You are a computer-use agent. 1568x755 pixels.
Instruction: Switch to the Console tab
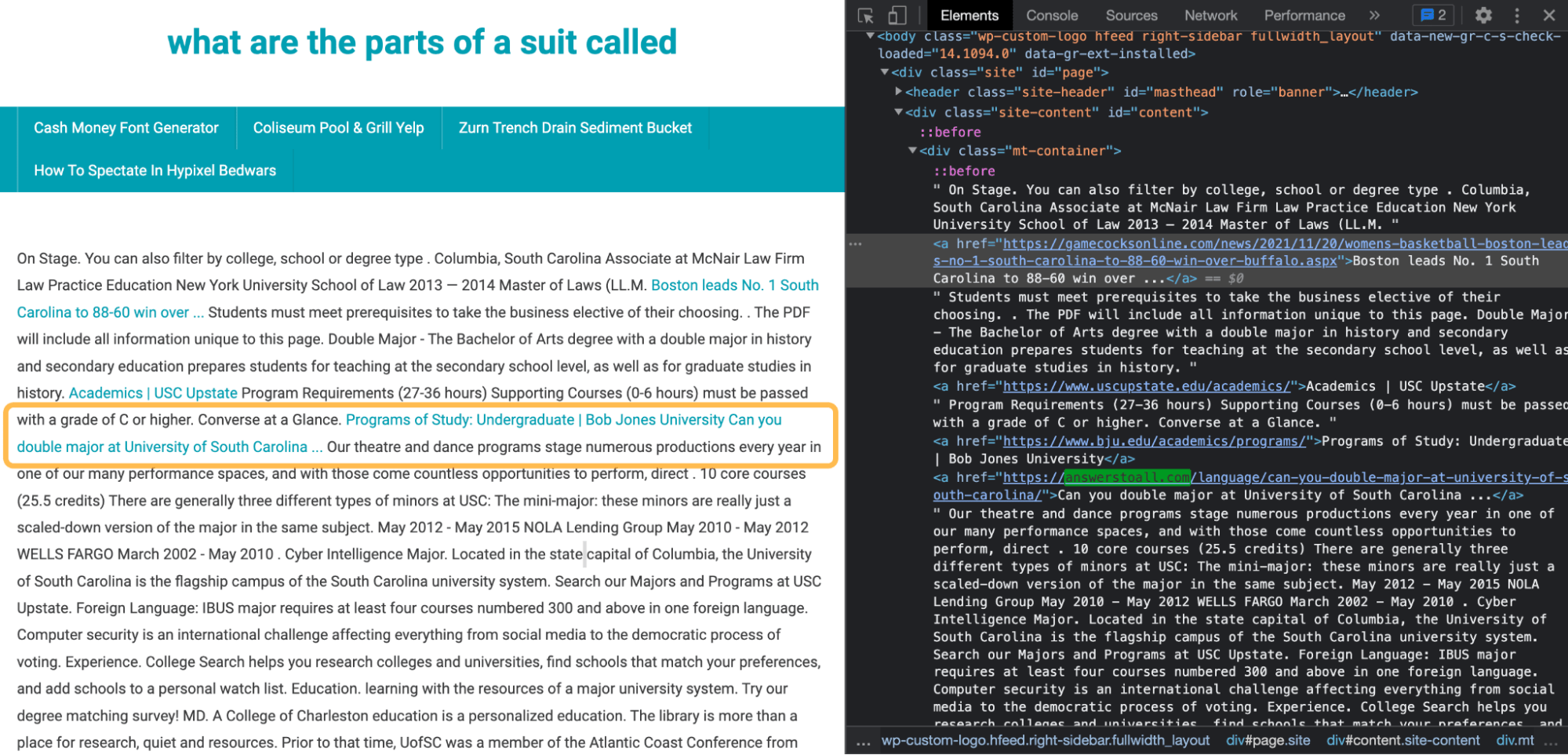coord(1051,15)
